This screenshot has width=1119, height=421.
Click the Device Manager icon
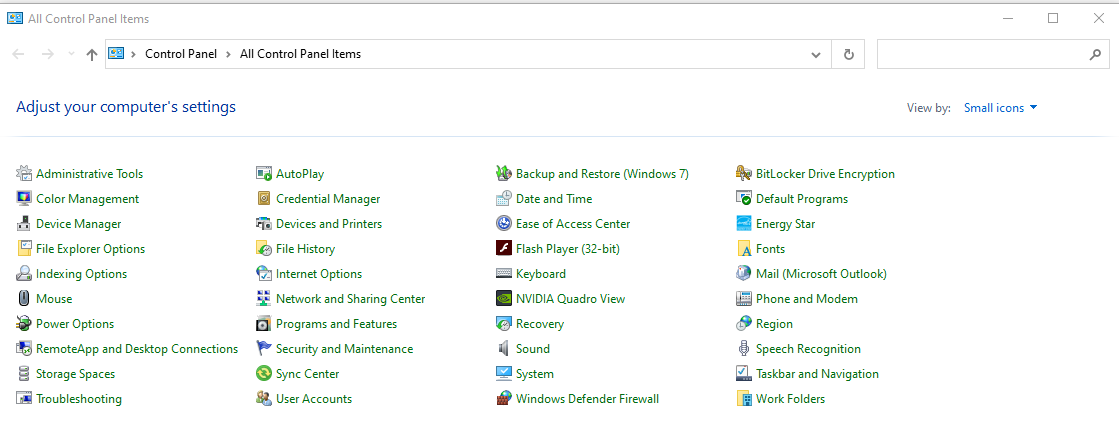(24, 223)
